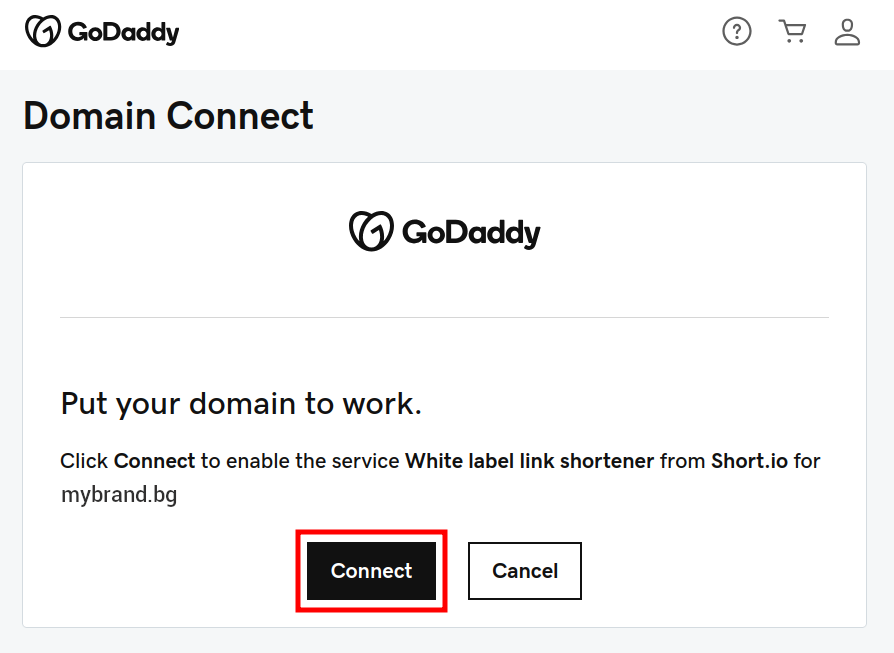
Task: Click Put your domain to work heading
Action: point(240,404)
